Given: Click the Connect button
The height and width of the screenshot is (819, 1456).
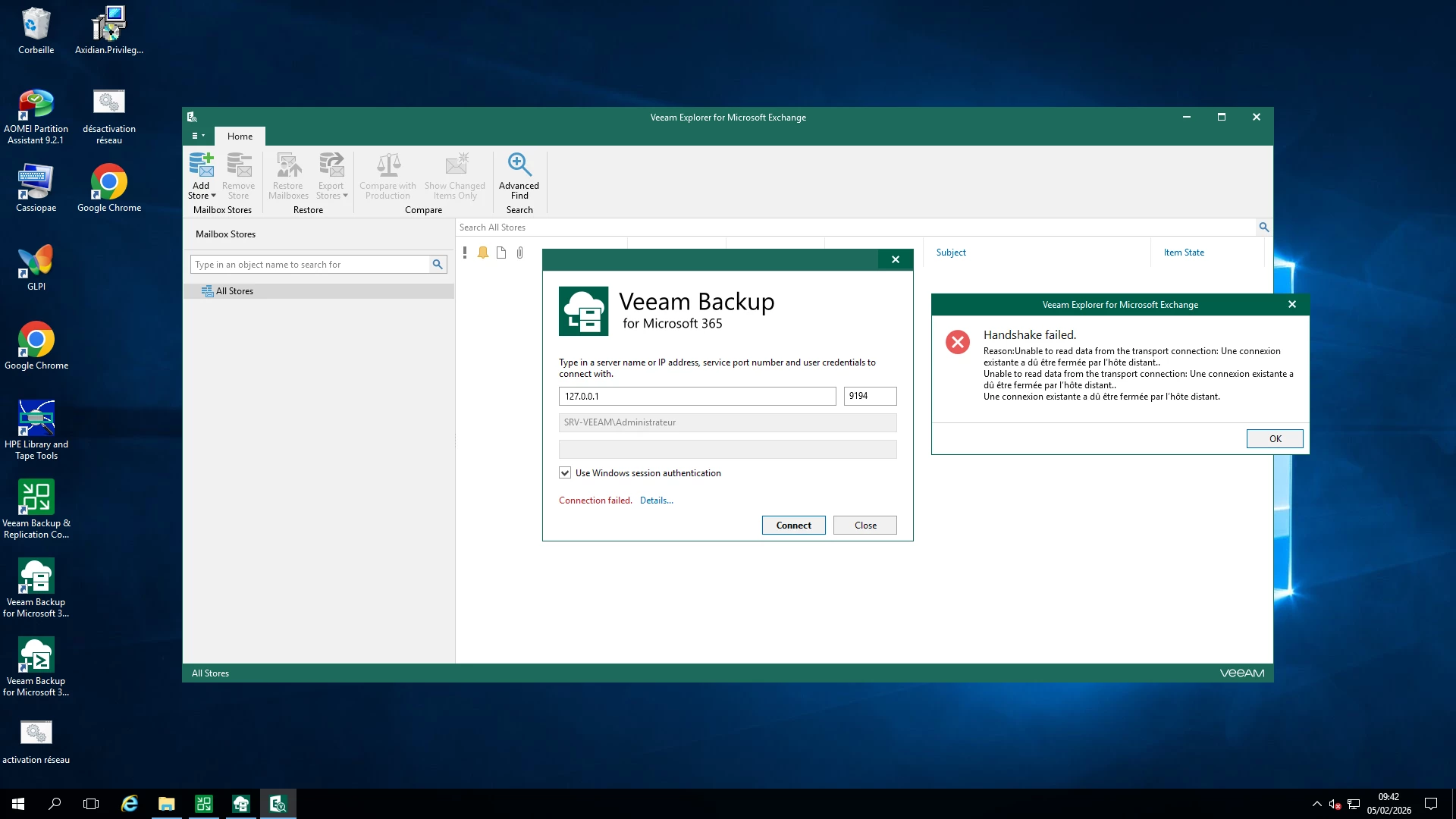Looking at the screenshot, I should (x=793, y=526).
